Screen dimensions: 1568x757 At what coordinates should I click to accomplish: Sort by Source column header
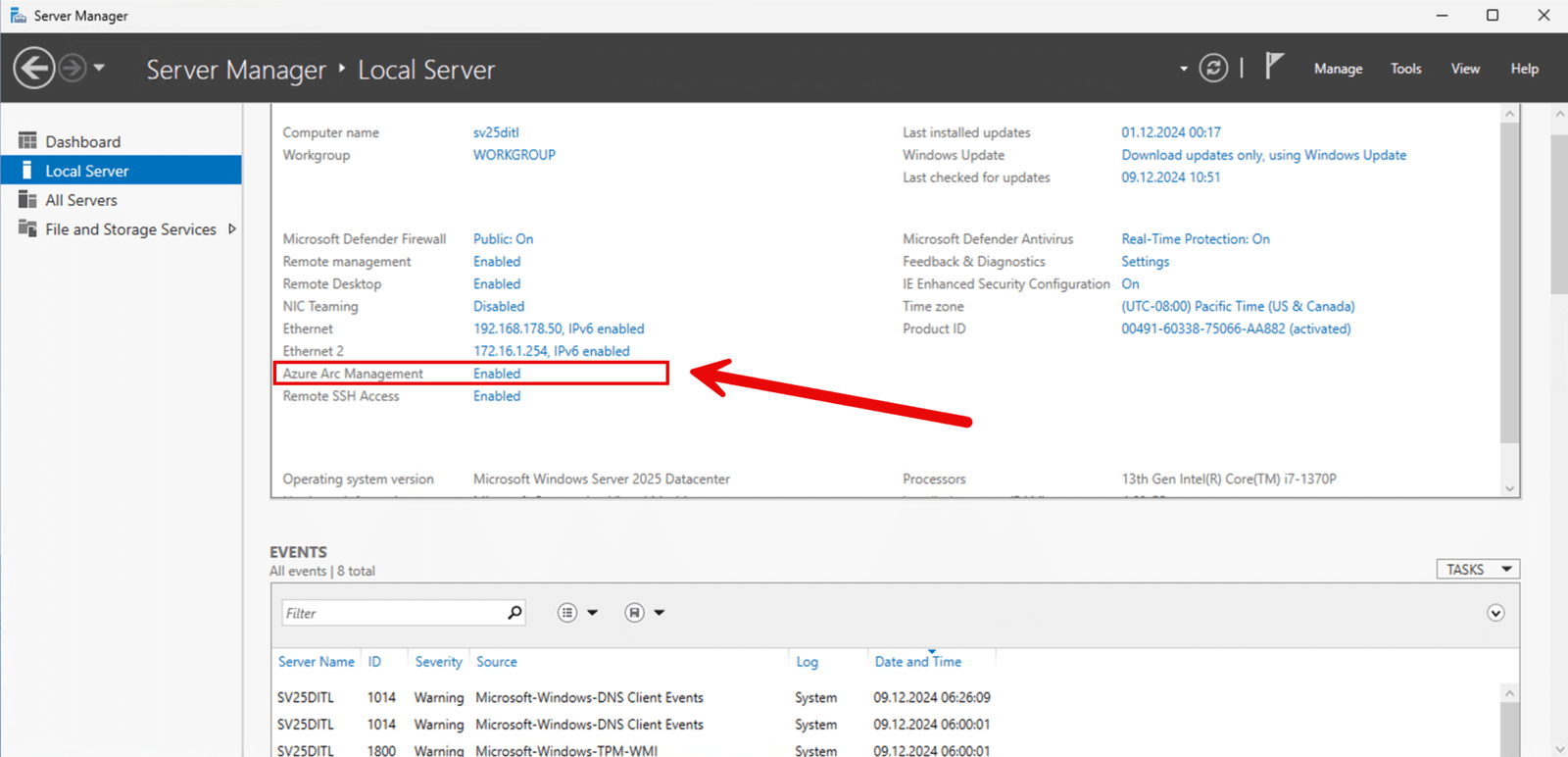(x=496, y=662)
